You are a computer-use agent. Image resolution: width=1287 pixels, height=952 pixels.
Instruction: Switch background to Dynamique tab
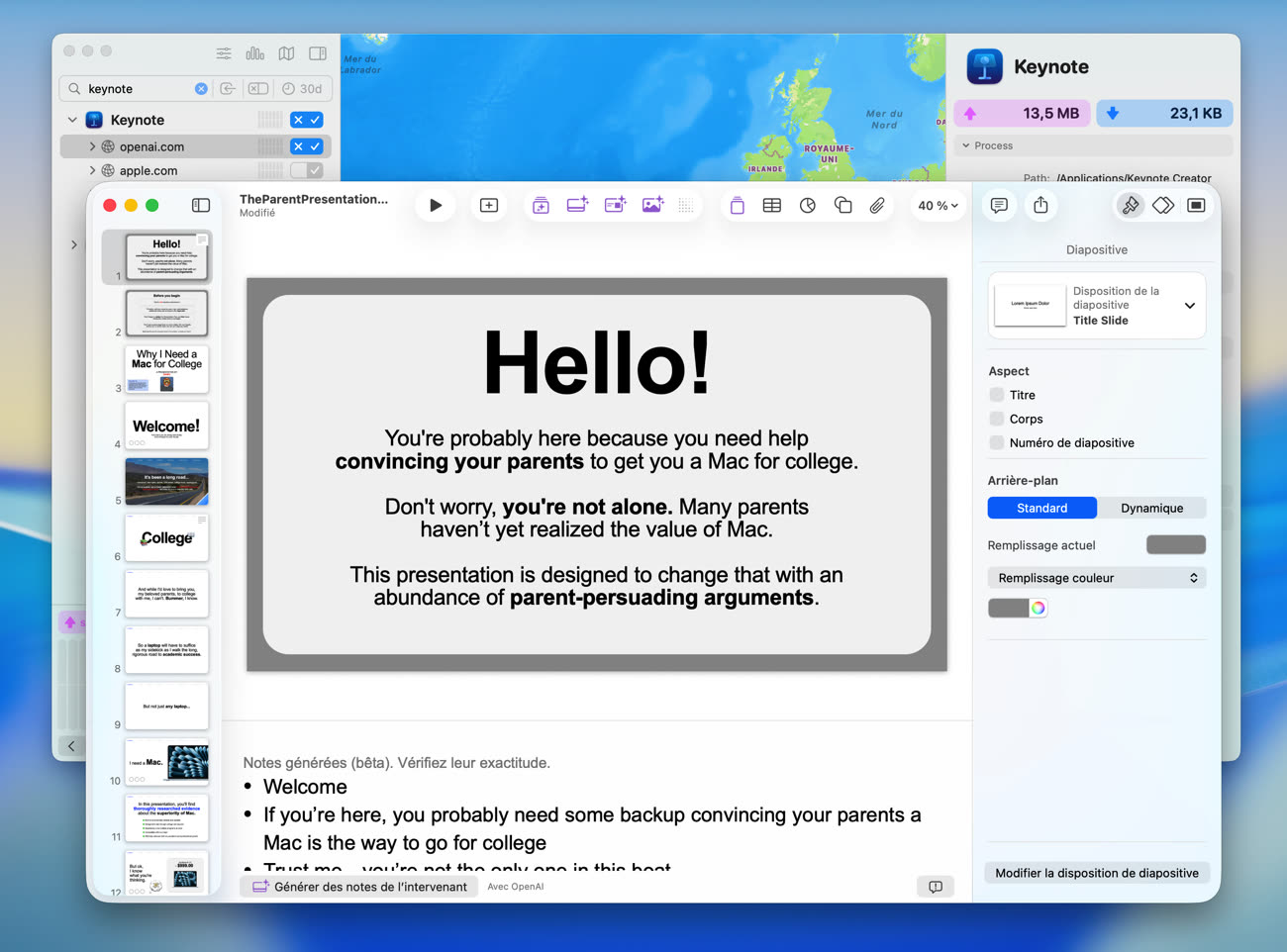point(1151,508)
